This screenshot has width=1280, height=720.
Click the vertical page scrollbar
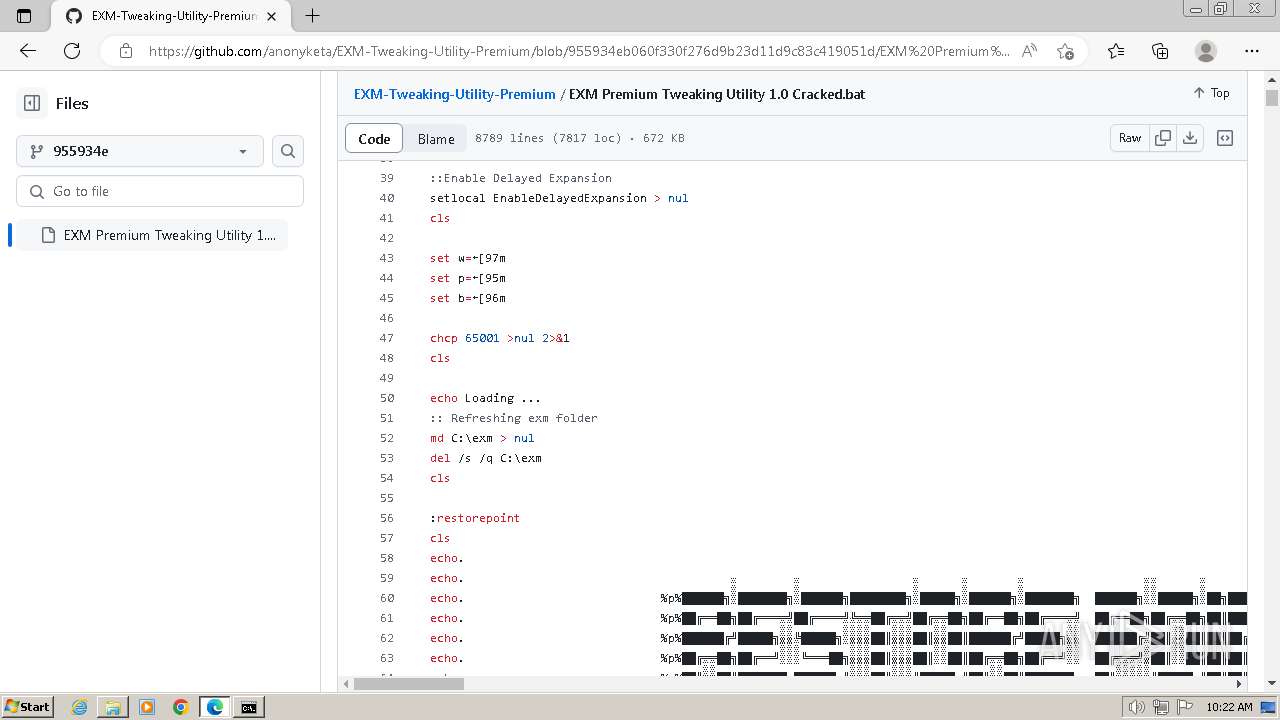pos(1272,98)
